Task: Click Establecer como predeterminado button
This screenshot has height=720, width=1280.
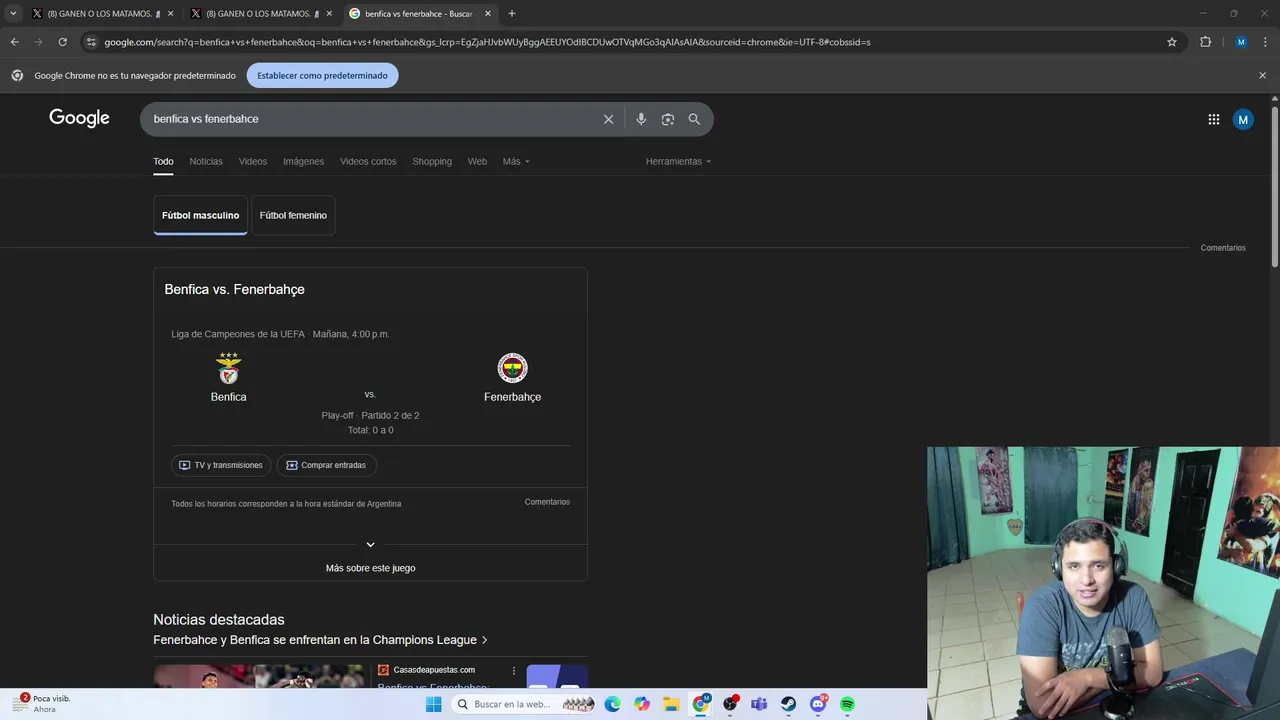Action: tap(322, 75)
